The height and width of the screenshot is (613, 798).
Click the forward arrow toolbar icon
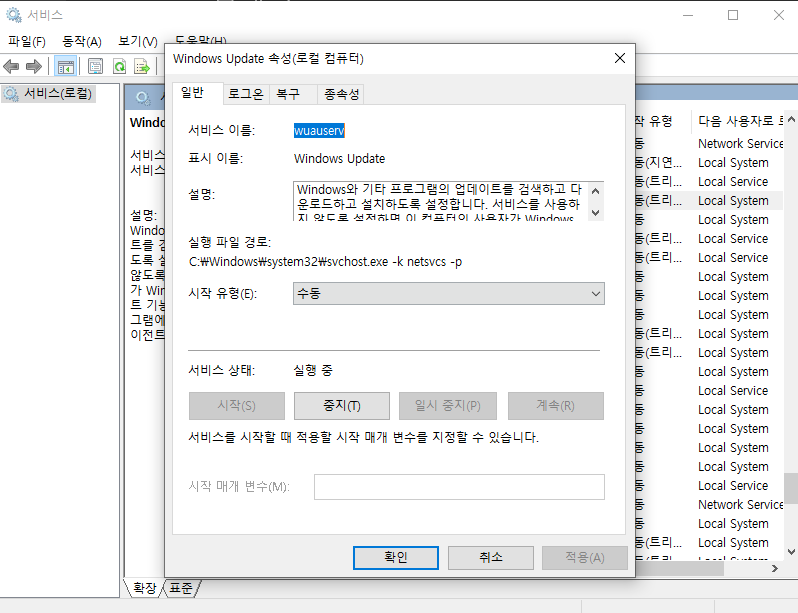pyautogui.click(x=34, y=67)
